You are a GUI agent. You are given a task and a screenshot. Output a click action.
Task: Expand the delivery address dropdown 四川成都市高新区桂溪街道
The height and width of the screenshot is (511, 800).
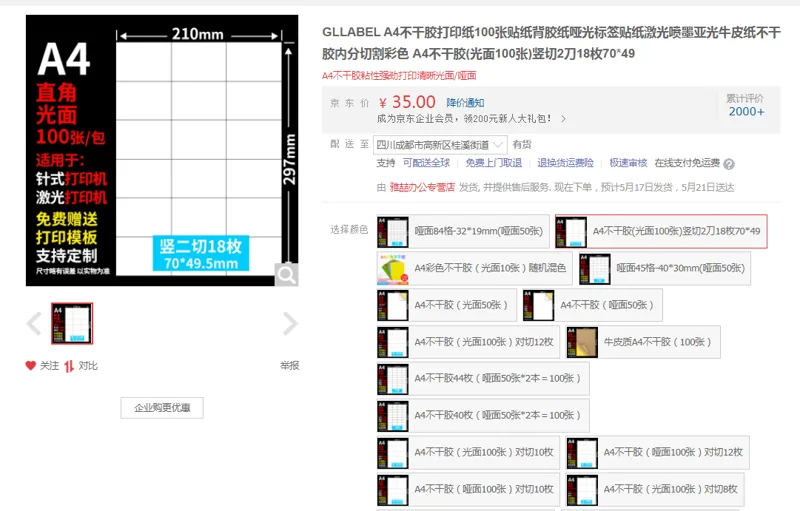pyautogui.click(x=440, y=145)
